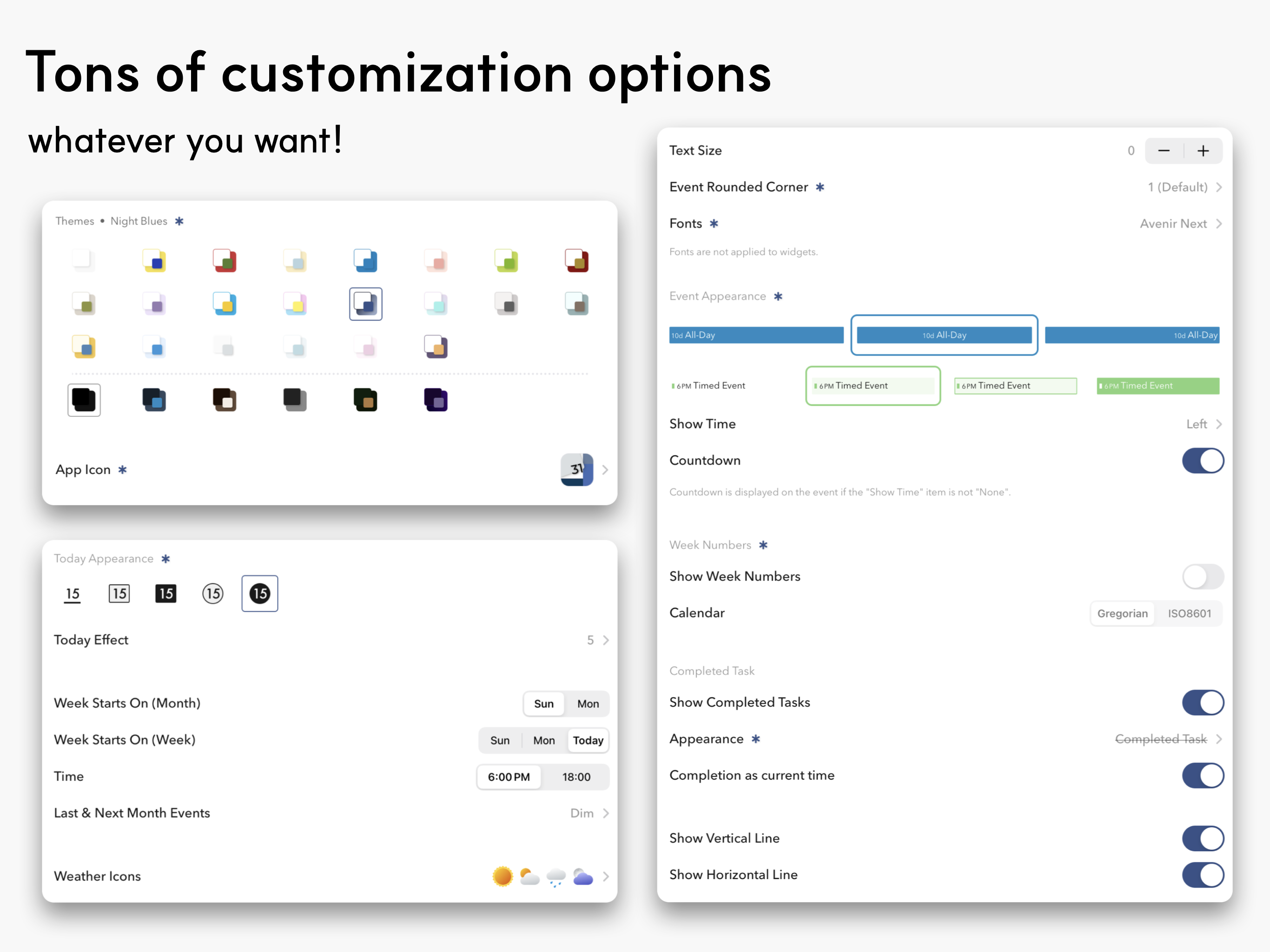Increase text size with plus button

tap(1204, 151)
